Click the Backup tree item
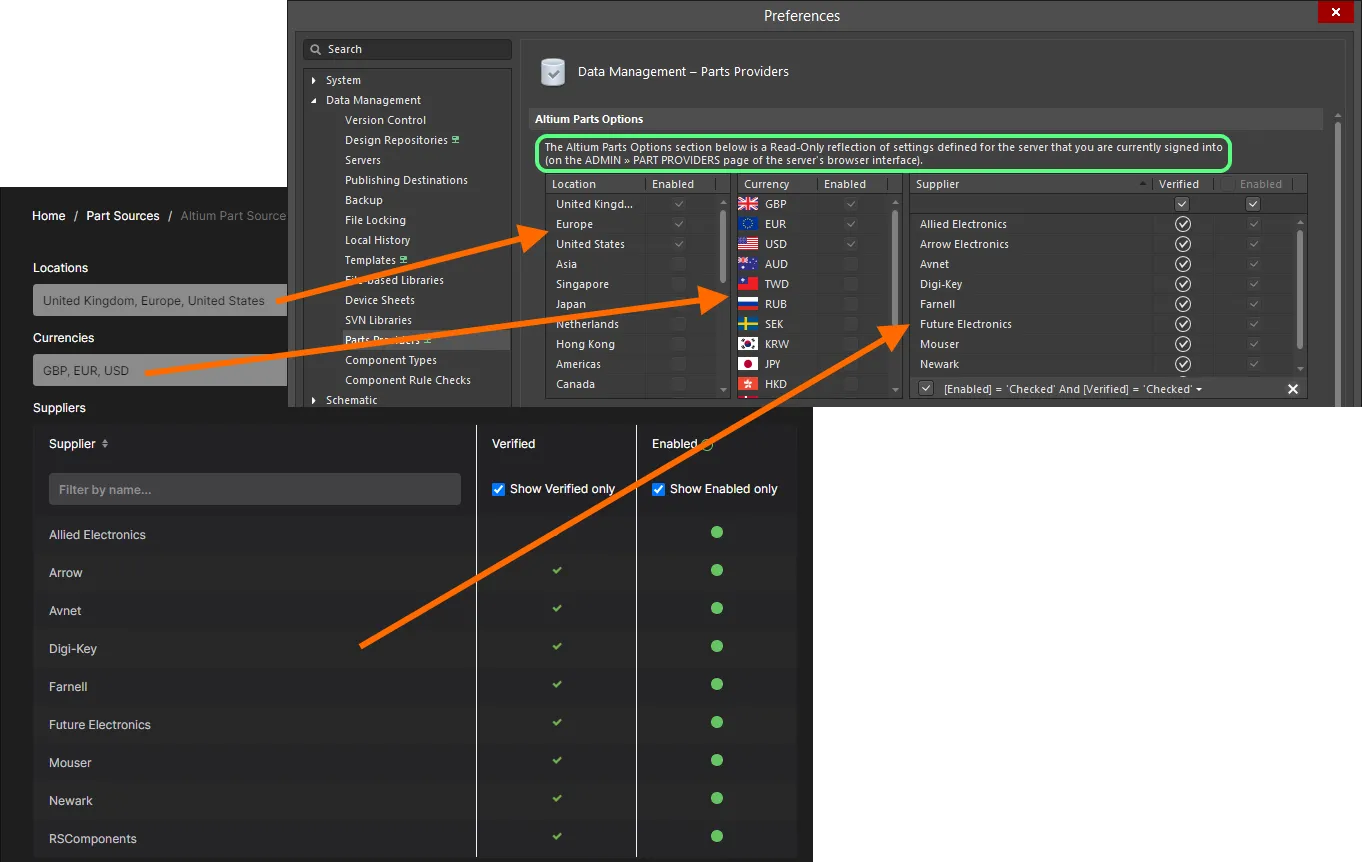This screenshot has width=1362, height=862. (364, 200)
